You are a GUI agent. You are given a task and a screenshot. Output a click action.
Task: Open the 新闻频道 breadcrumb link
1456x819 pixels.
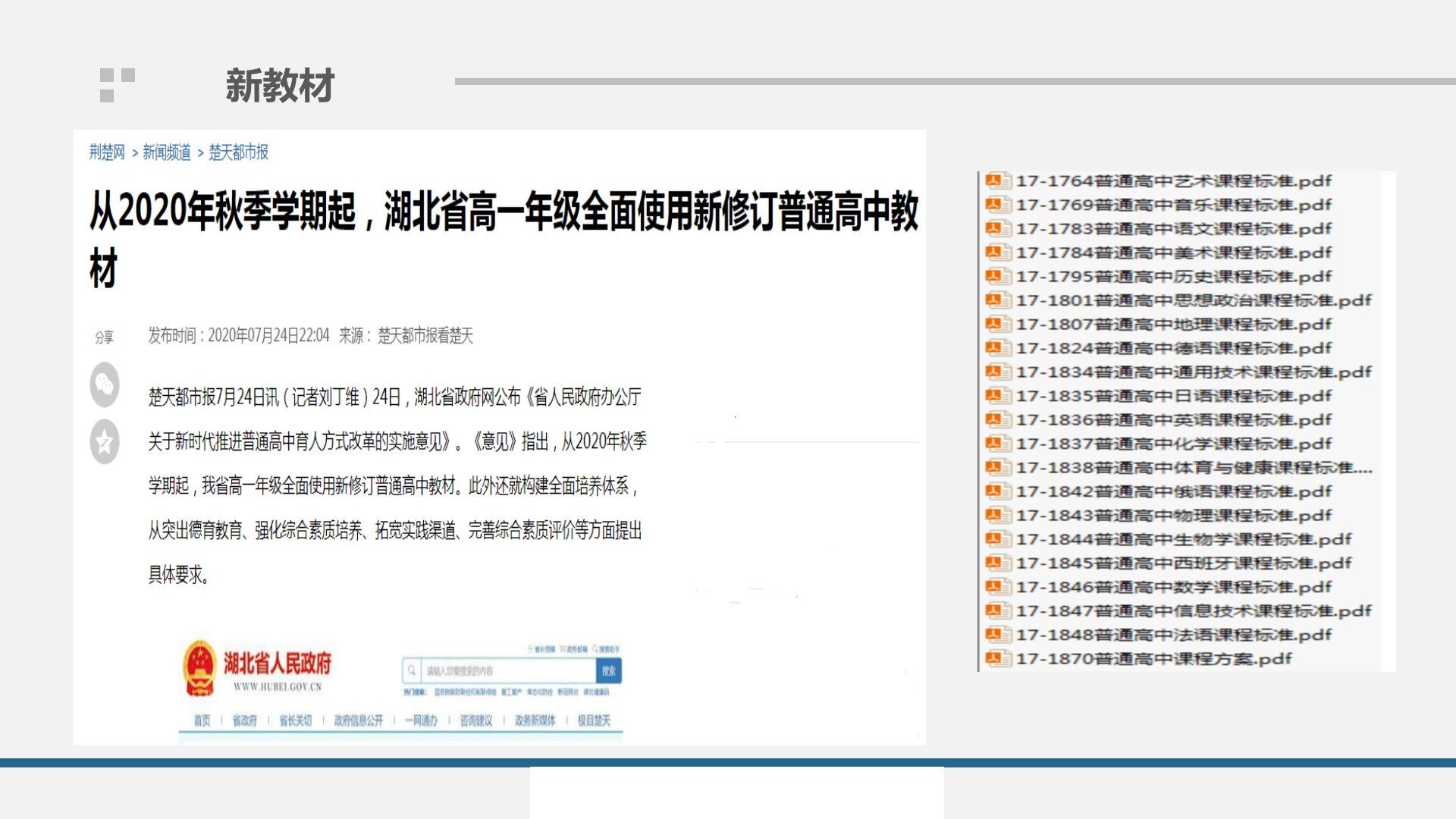click(167, 152)
